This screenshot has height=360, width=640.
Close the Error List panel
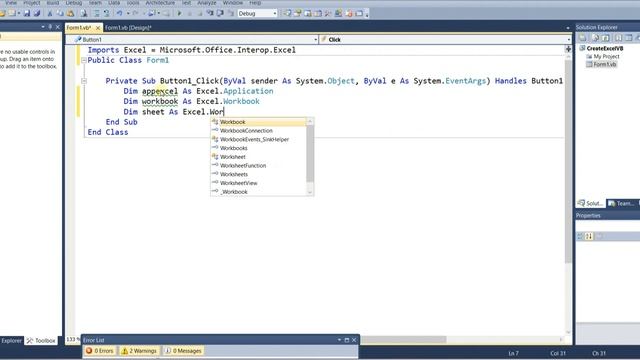[354, 340]
